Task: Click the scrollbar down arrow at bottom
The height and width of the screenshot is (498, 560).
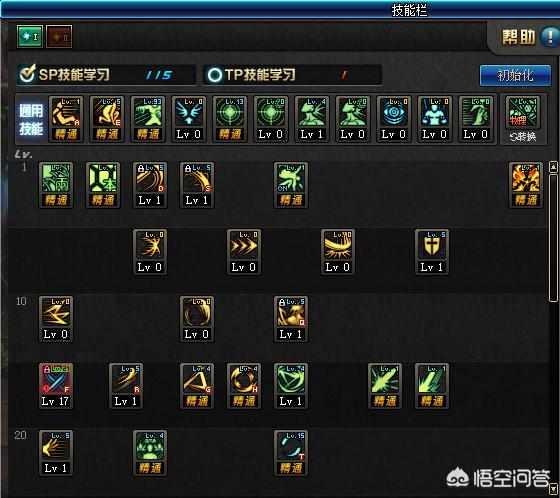Action: [553, 488]
